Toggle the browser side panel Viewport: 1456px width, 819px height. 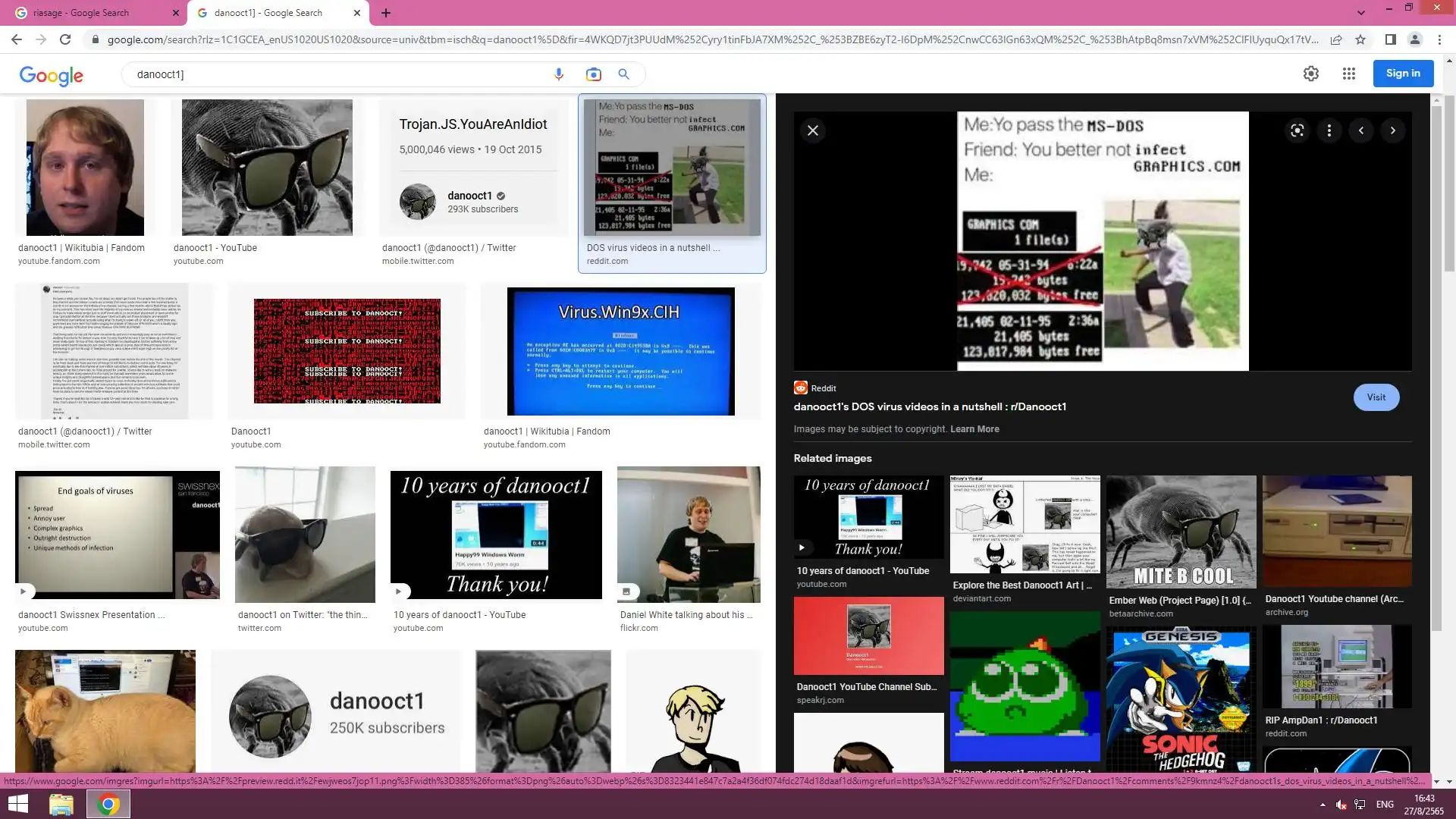[x=1390, y=39]
